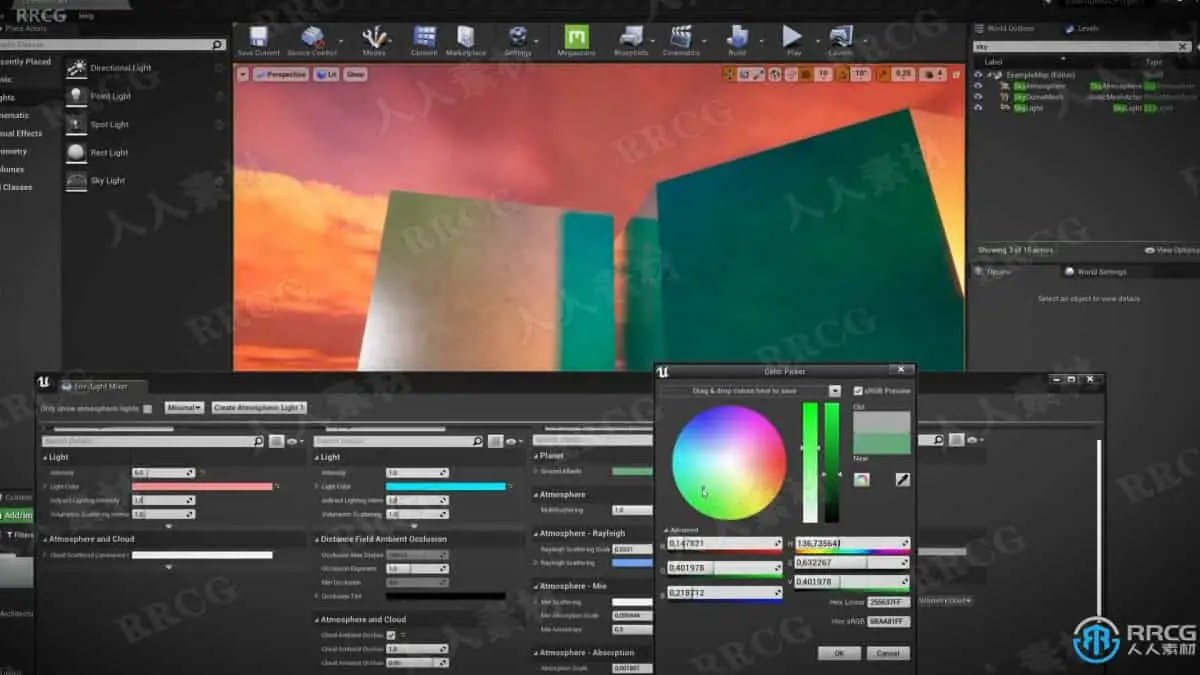Click the Play button in the toolbar

point(793,40)
